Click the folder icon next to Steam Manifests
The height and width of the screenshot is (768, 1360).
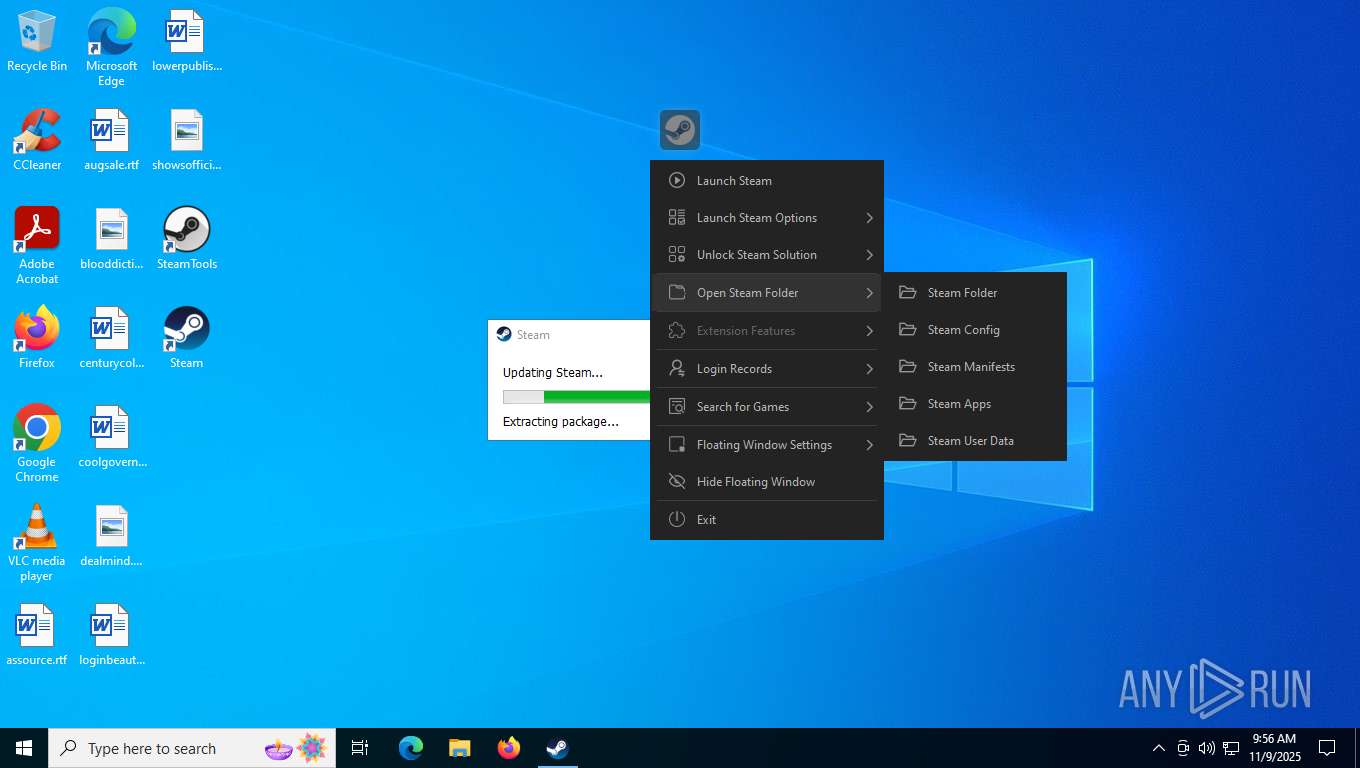pyautogui.click(x=907, y=366)
